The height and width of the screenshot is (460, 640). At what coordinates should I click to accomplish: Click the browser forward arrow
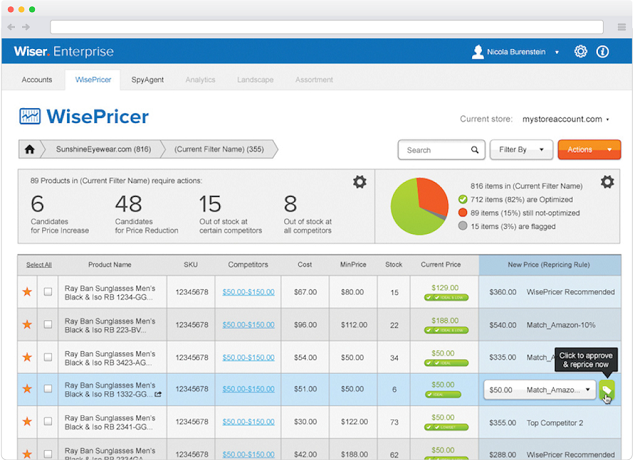pyautogui.click(x=26, y=27)
